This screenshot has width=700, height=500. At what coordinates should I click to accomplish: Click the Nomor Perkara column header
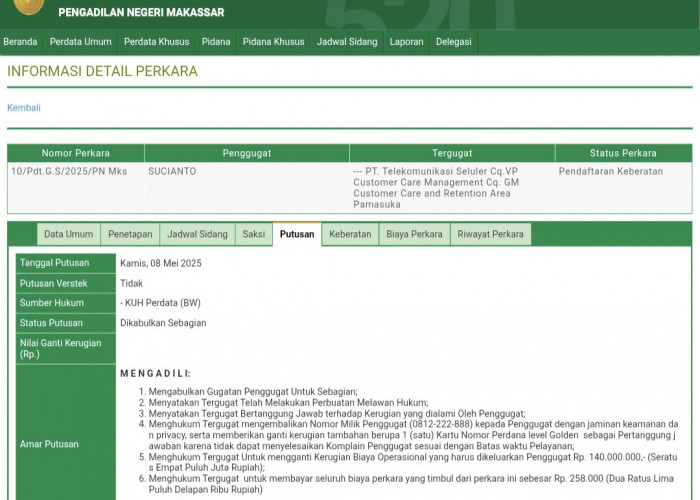tap(75, 153)
